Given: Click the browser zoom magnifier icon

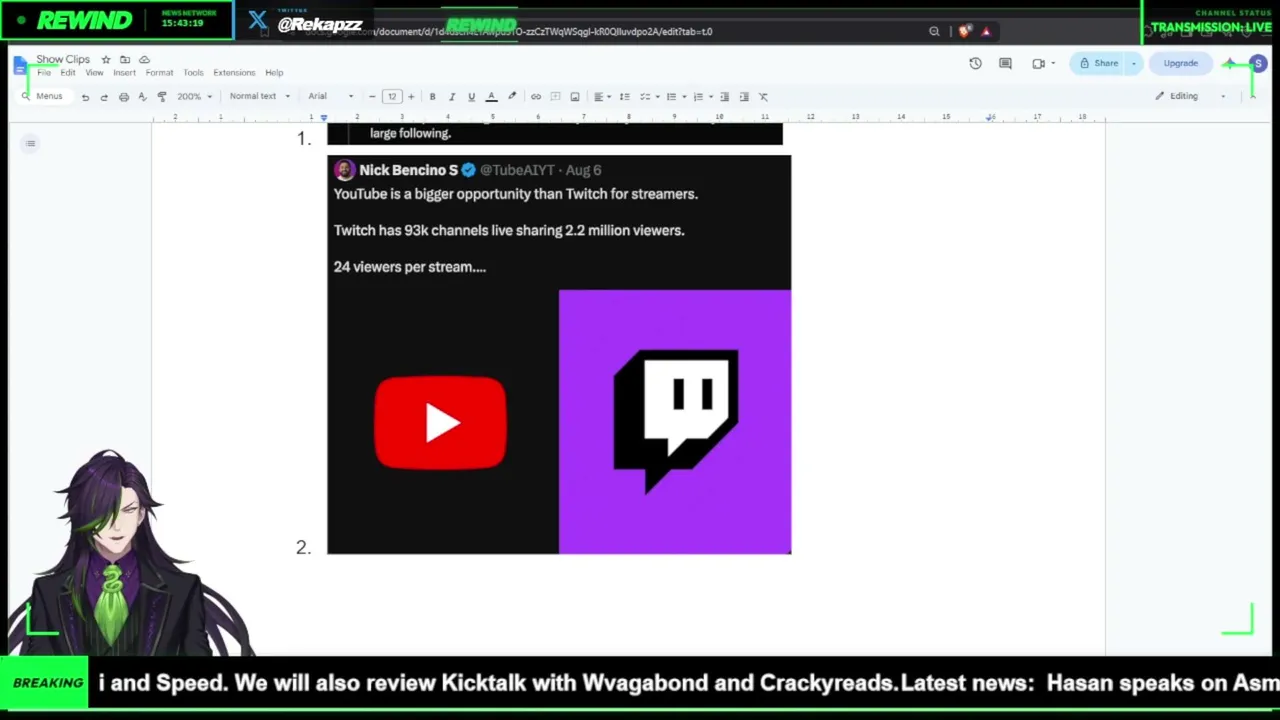Looking at the screenshot, I should pyautogui.click(x=934, y=32).
